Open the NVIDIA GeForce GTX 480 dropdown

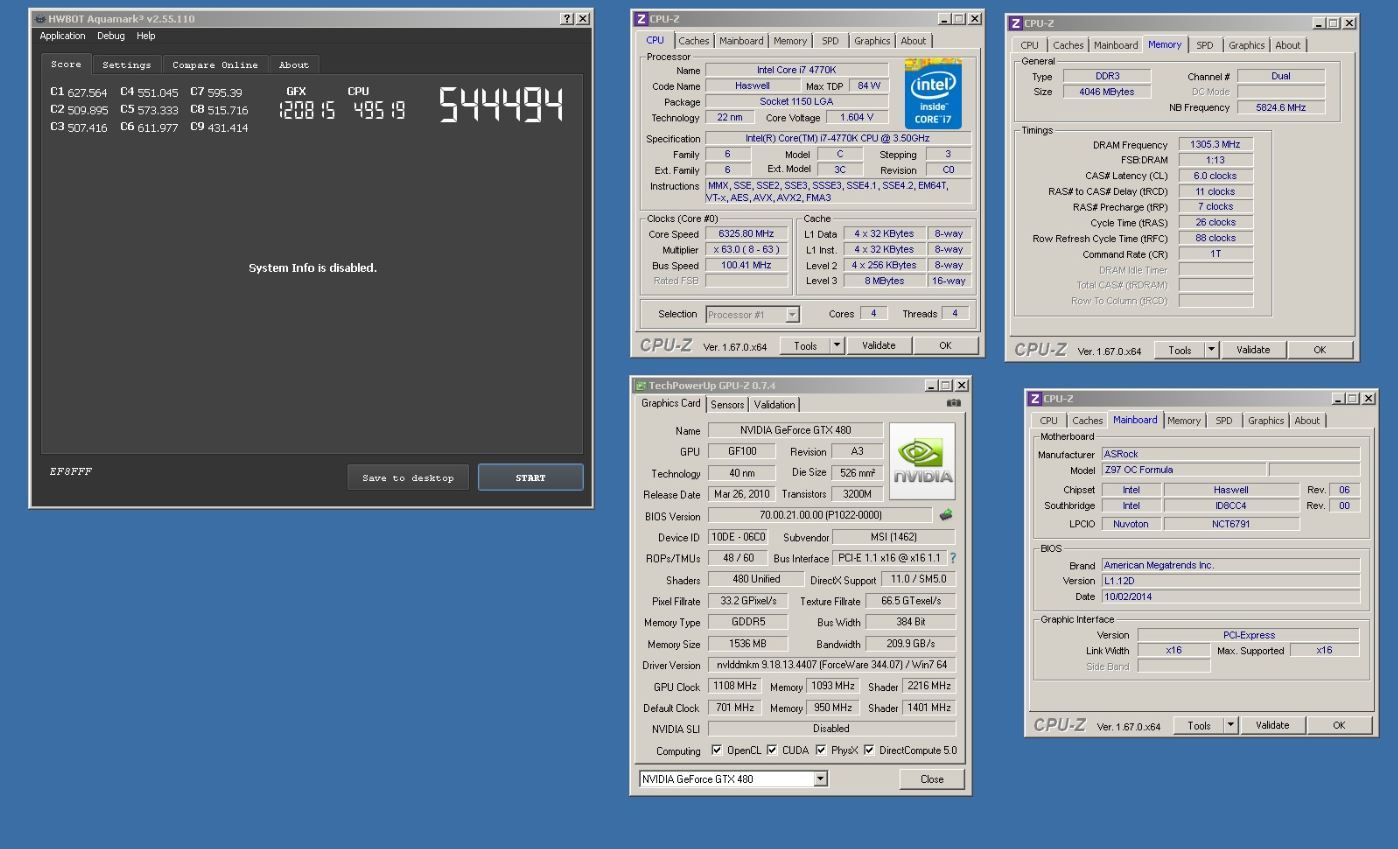(x=821, y=778)
